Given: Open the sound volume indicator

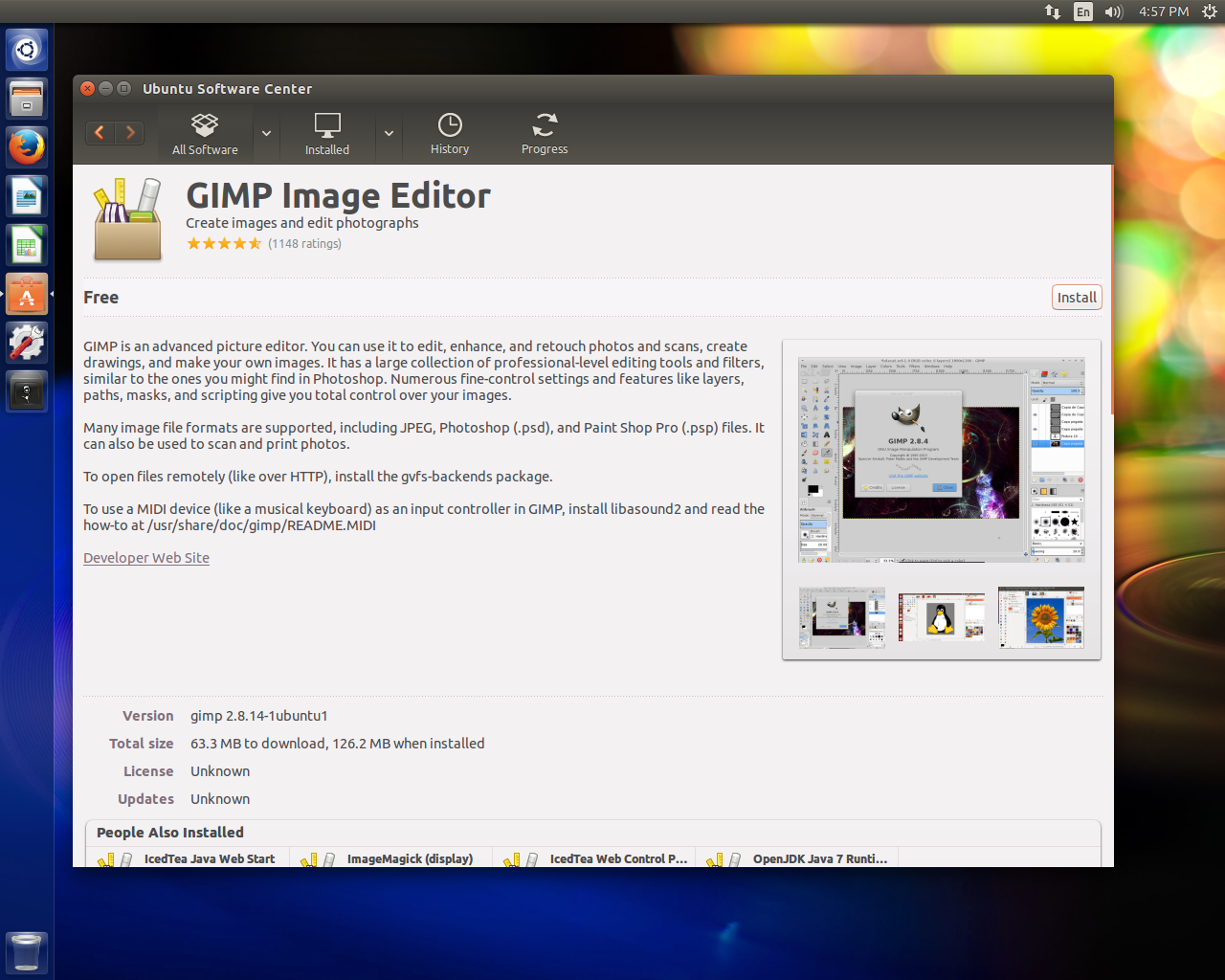Looking at the screenshot, I should coord(1113,11).
